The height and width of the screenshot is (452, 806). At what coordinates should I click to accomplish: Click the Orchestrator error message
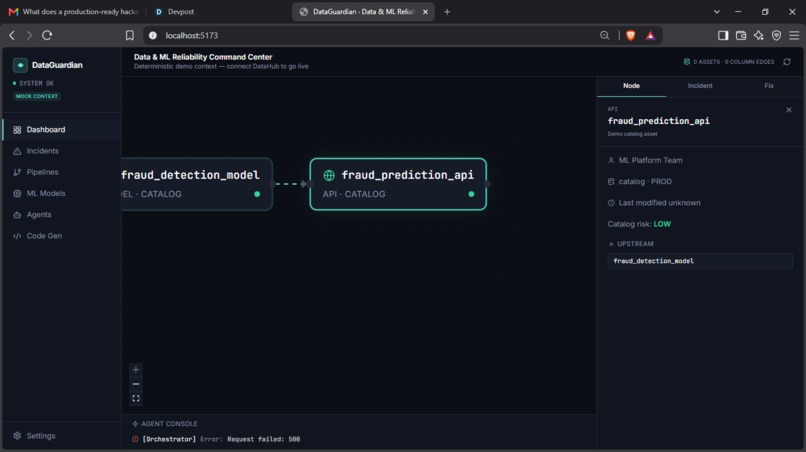click(221, 439)
